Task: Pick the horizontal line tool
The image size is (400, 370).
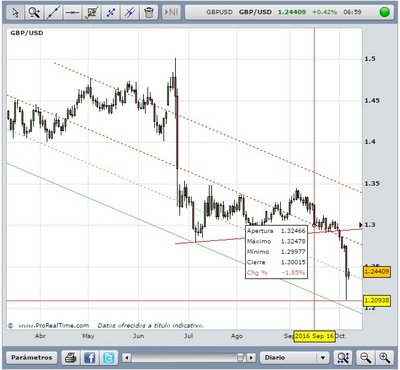Action: [72, 13]
